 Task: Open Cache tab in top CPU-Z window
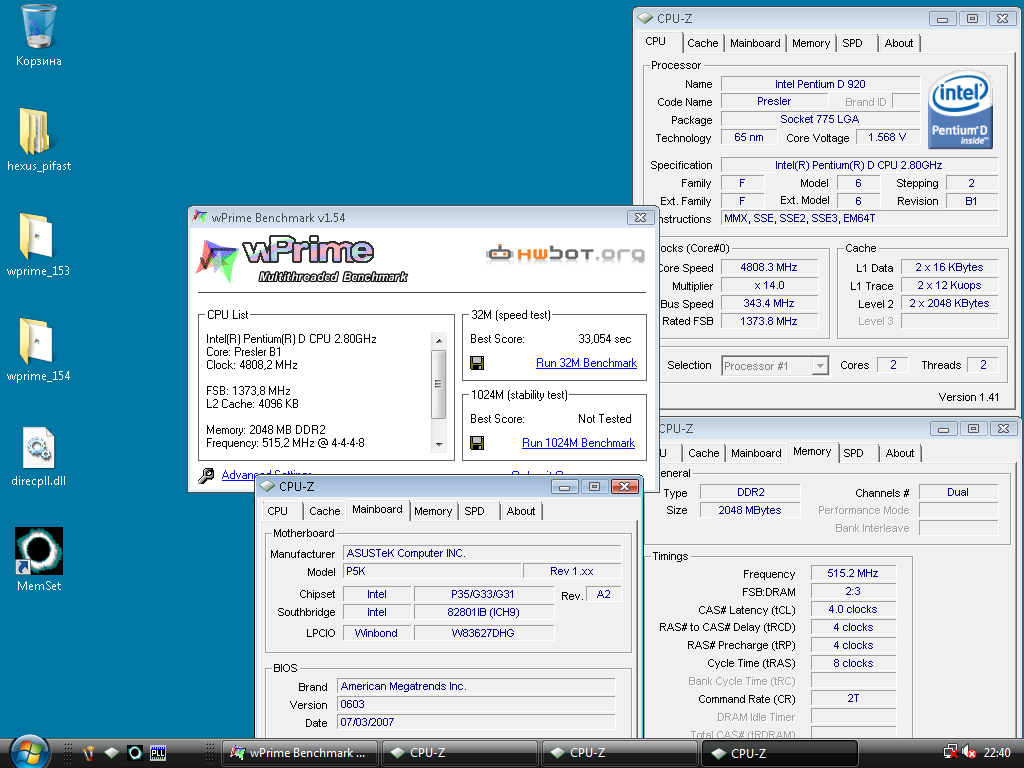coord(703,43)
